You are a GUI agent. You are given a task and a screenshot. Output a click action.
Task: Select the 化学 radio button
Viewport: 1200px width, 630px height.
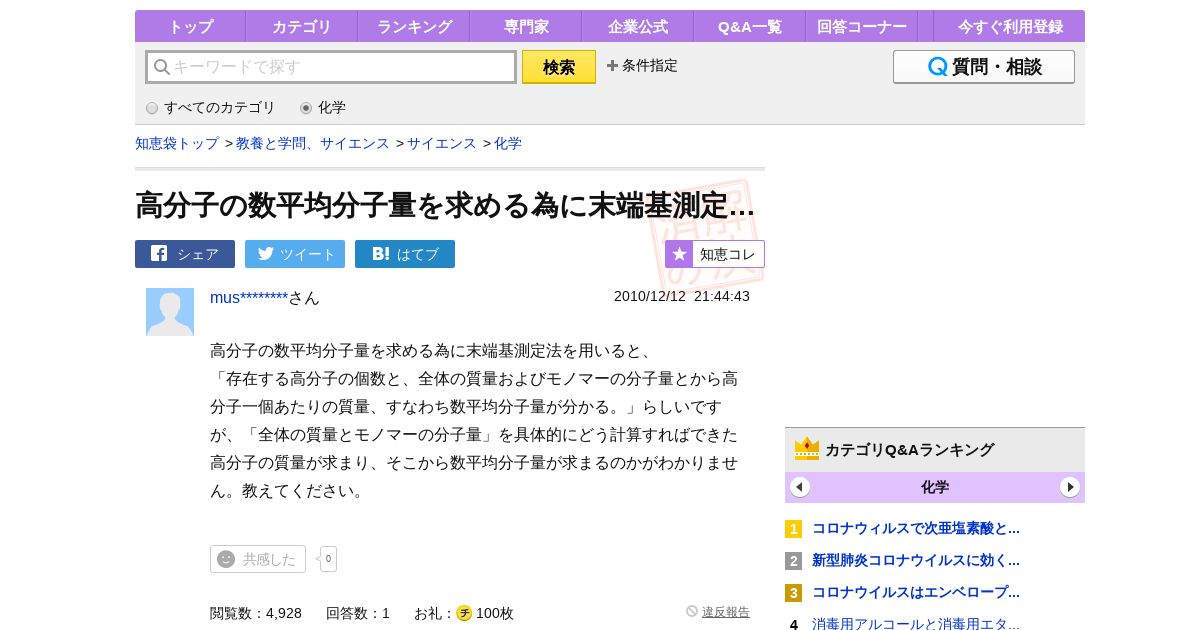coord(306,108)
